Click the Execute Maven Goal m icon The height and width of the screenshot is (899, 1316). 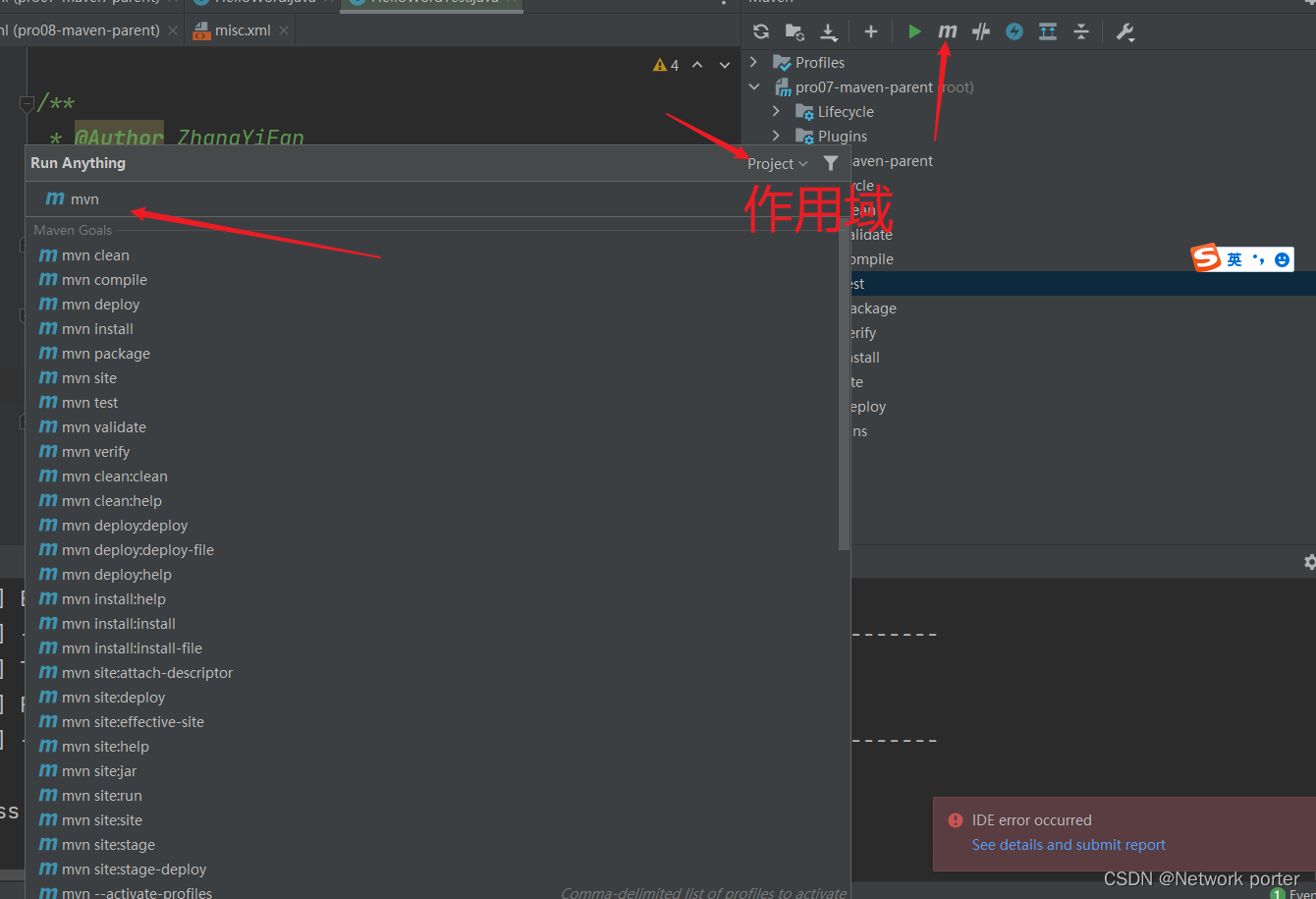947,31
